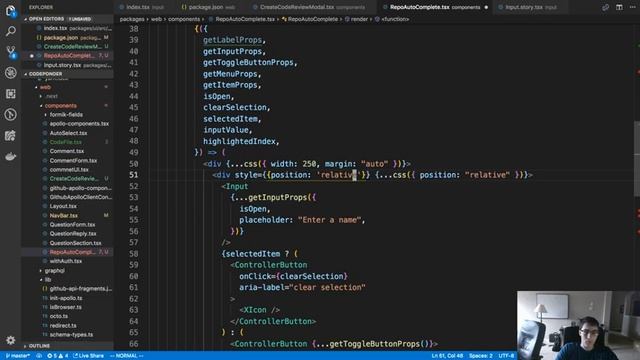The image size is (640, 360).
Task: Click breadcrumb class RepoAutoComplete
Action: point(313,19)
